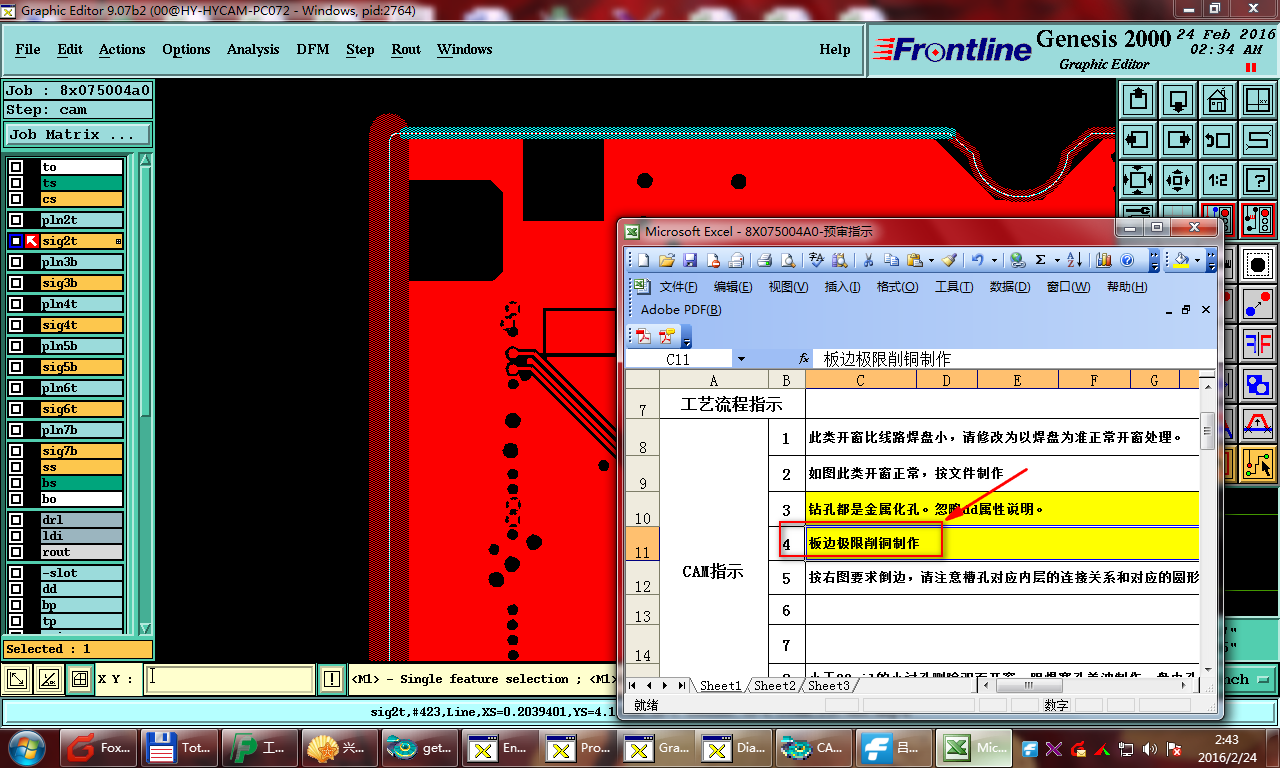Toggle display checkbox for layer 'drl'

(16, 520)
